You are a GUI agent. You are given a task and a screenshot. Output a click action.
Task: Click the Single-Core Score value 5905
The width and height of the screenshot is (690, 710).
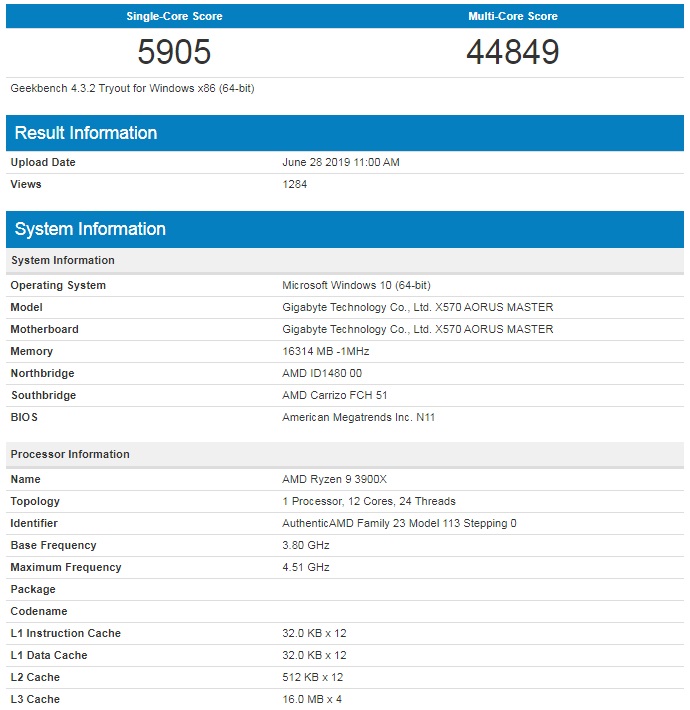[x=174, y=52]
